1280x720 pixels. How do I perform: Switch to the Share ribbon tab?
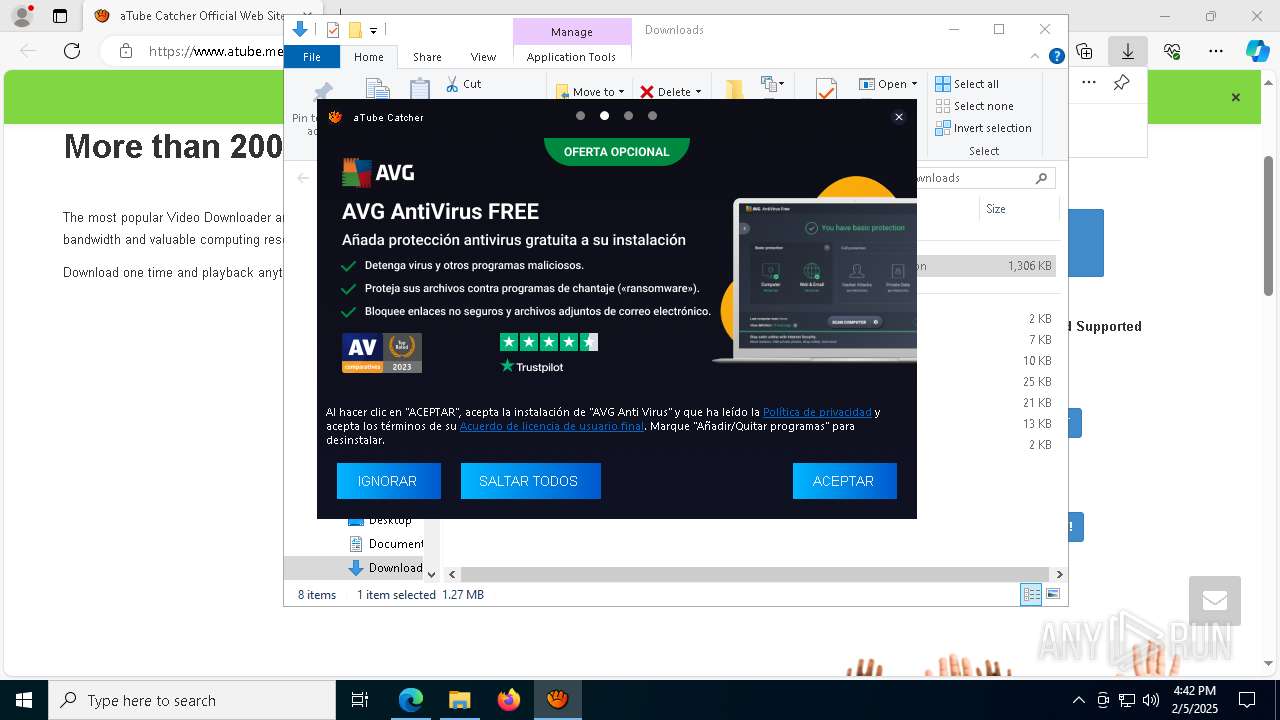point(427,57)
